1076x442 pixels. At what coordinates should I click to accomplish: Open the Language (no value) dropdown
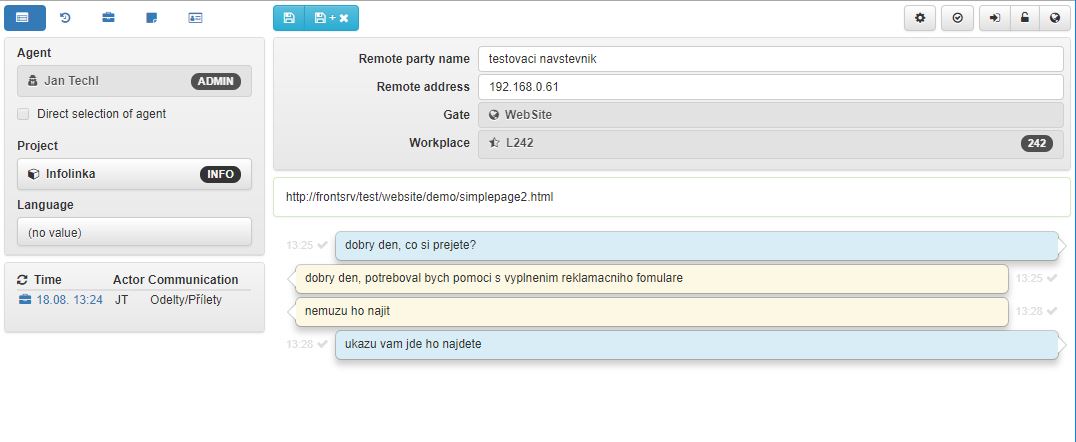pyautogui.click(x=134, y=233)
